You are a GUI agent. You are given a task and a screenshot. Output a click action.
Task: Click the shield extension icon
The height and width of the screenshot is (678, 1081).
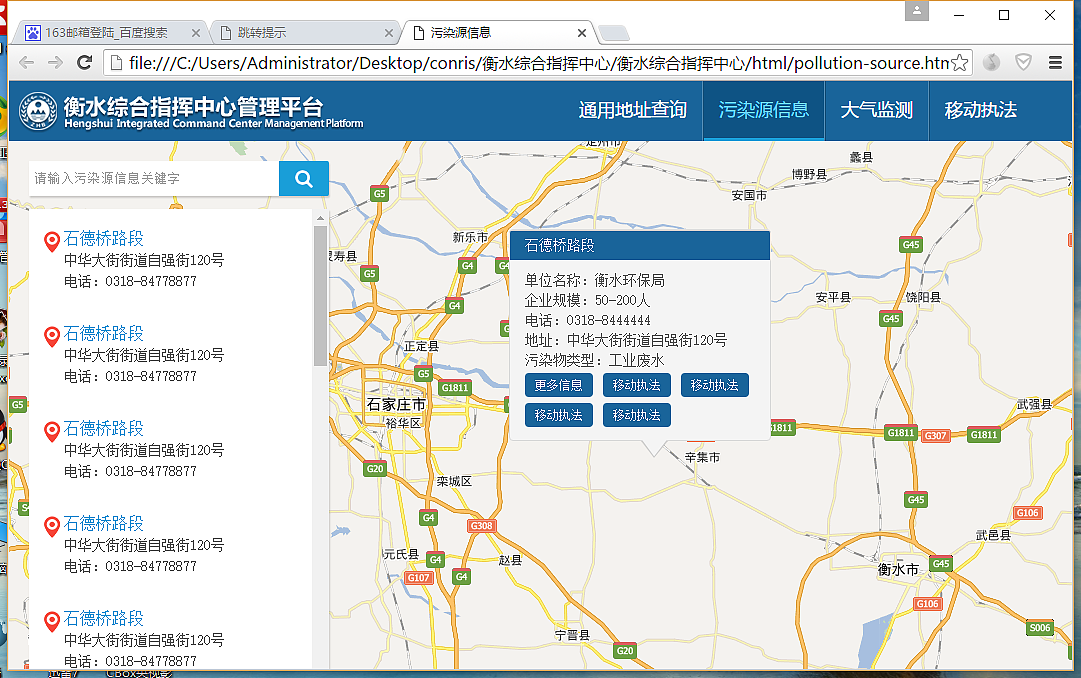[x=1023, y=63]
